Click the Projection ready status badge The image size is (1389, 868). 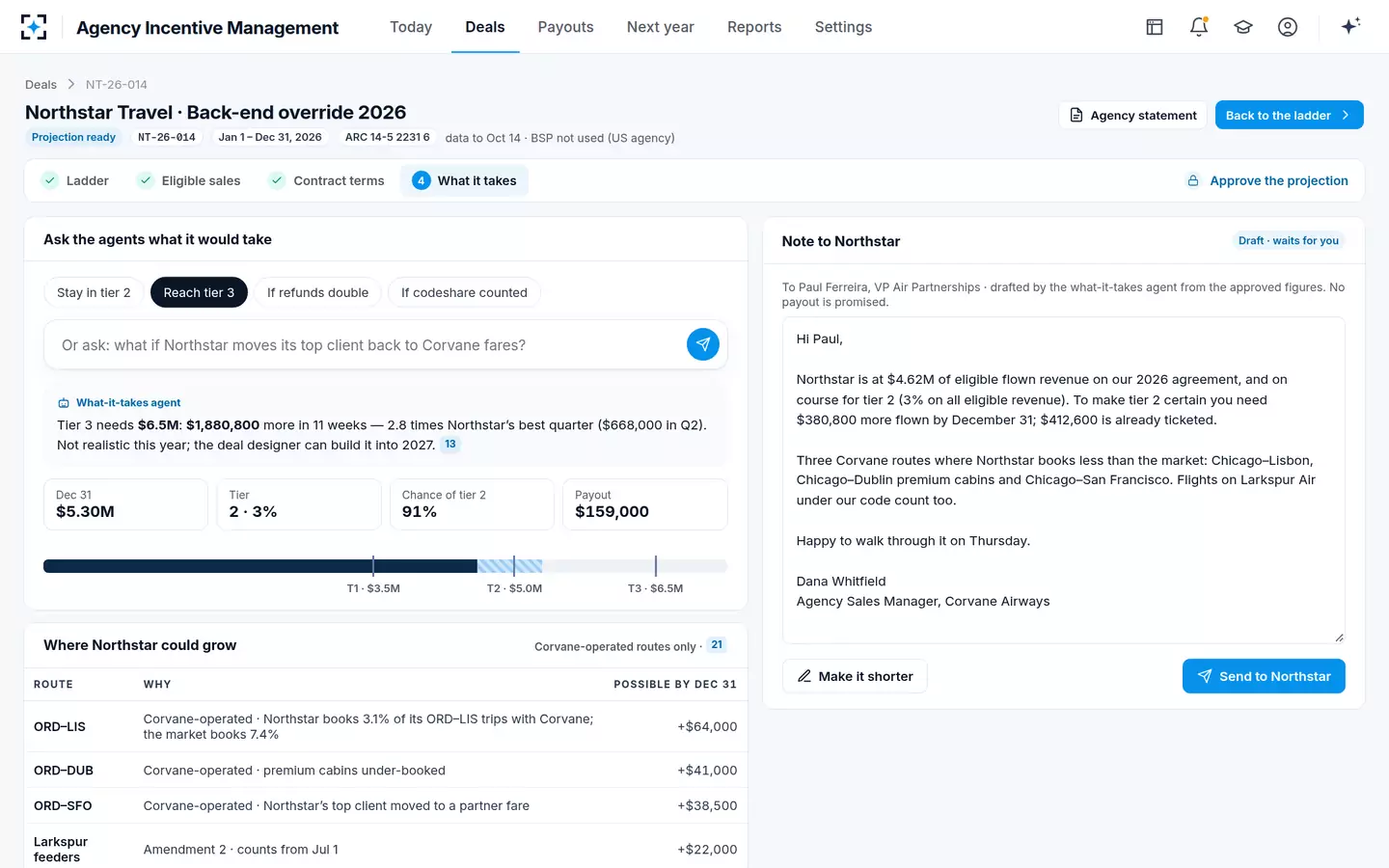click(73, 137)
